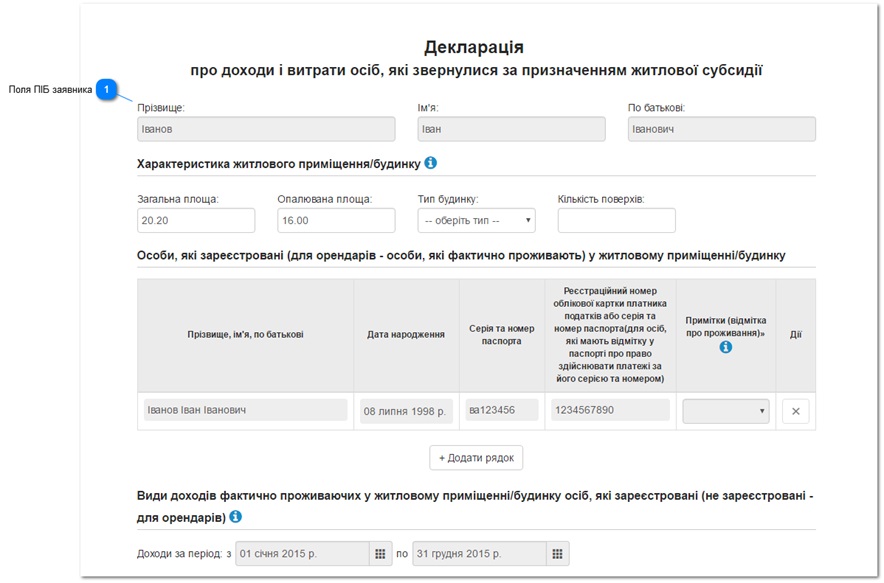
Task: Click the info icon after the income types heading
Action: pyautogui.click(x=236, y=517)
